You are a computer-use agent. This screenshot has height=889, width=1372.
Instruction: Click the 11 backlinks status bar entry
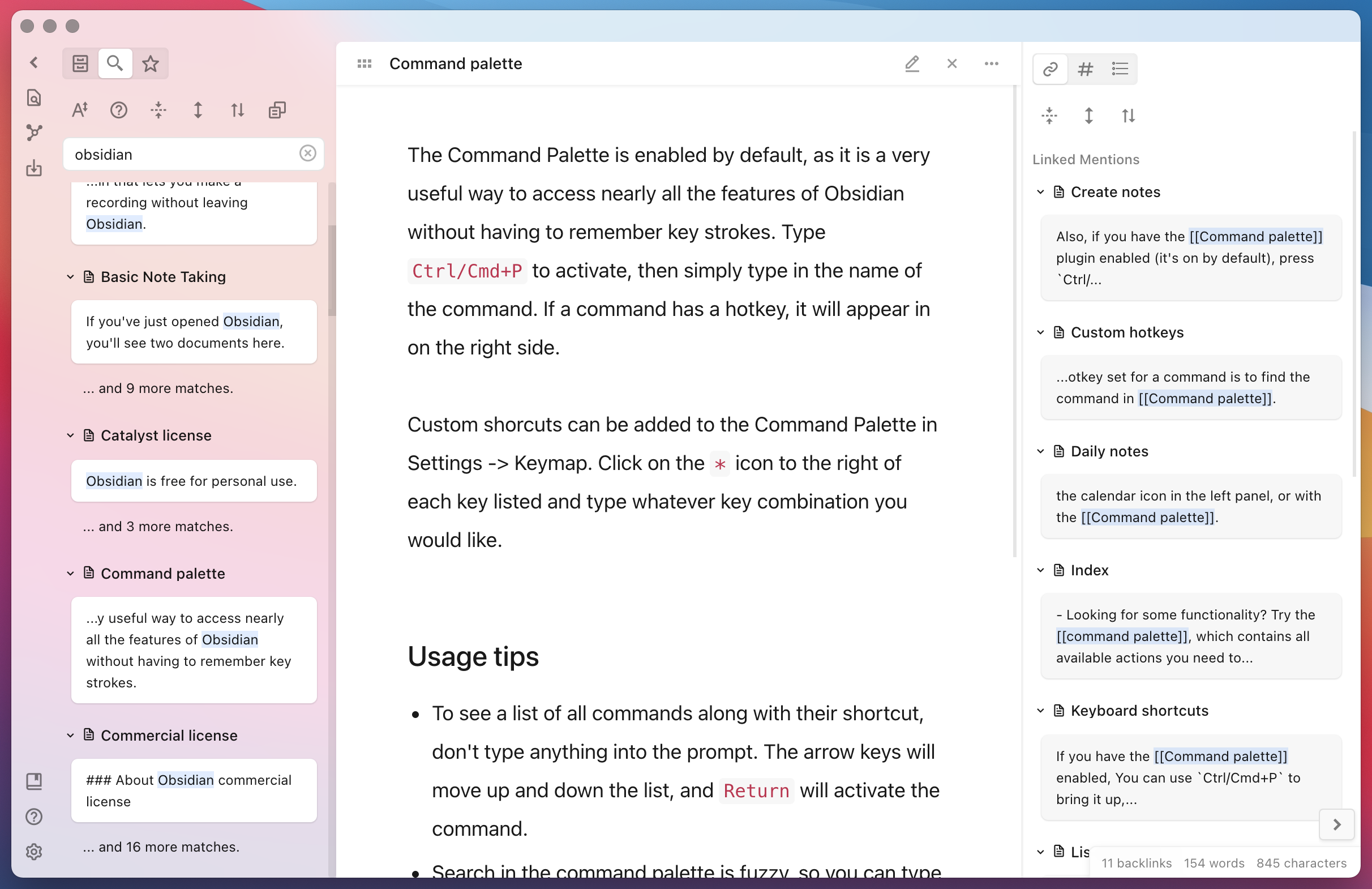click(x=1136, y=863)
